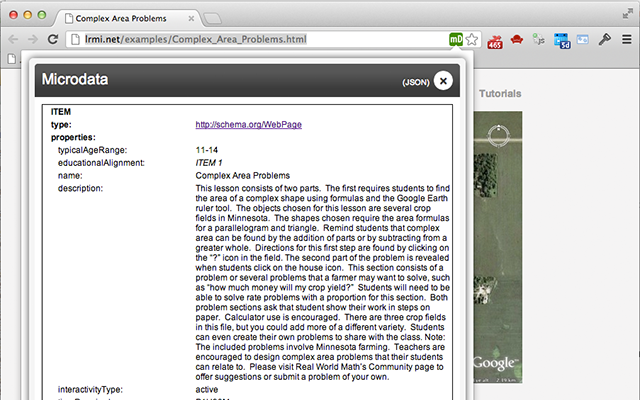
Task: Open a new browser tab
Action: (212, 18)
